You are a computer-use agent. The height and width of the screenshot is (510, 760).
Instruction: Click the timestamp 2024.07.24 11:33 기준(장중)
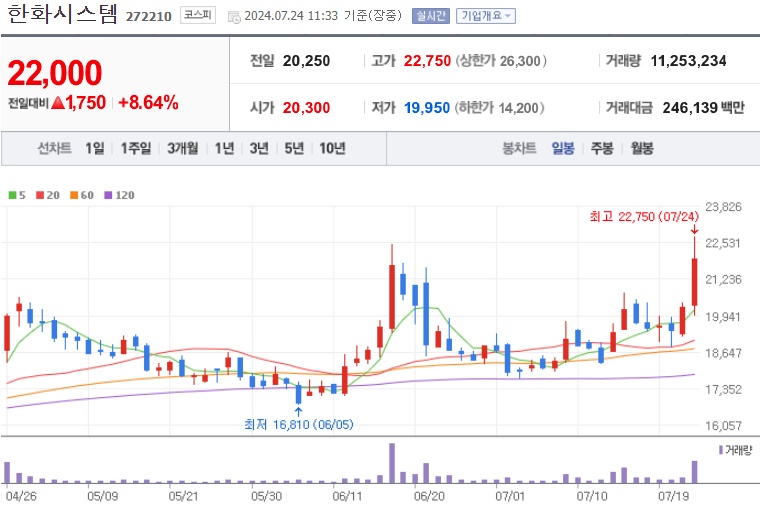tap(323, 16)
